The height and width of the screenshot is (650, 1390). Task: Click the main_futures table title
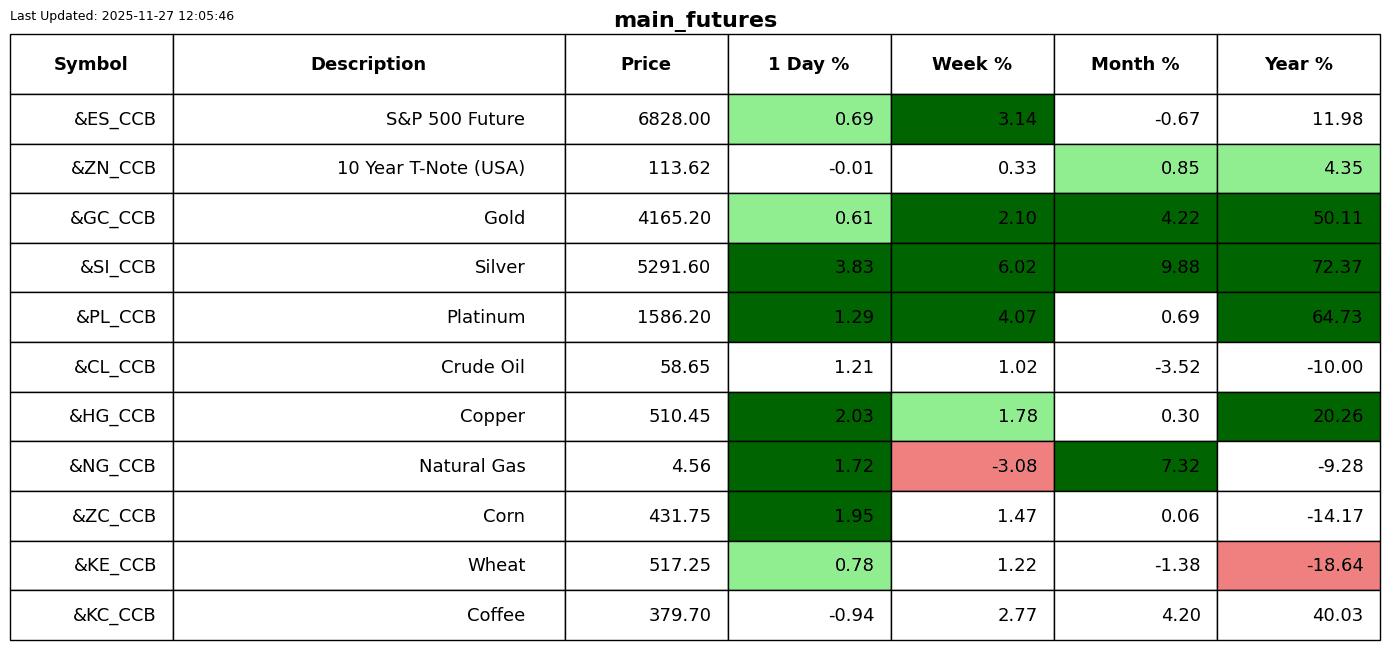coord(695,20)
